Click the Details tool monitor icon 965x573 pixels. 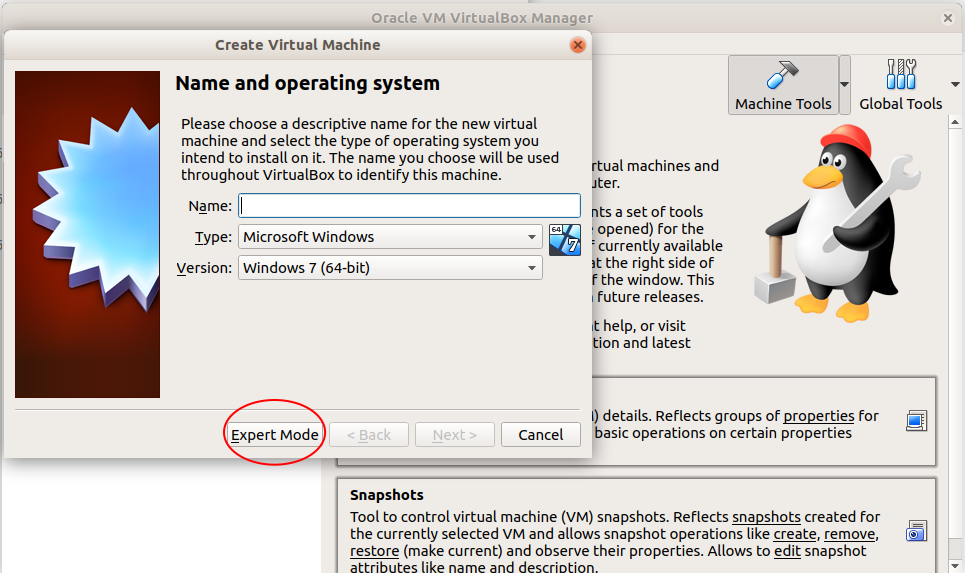[x=916, y=421]
